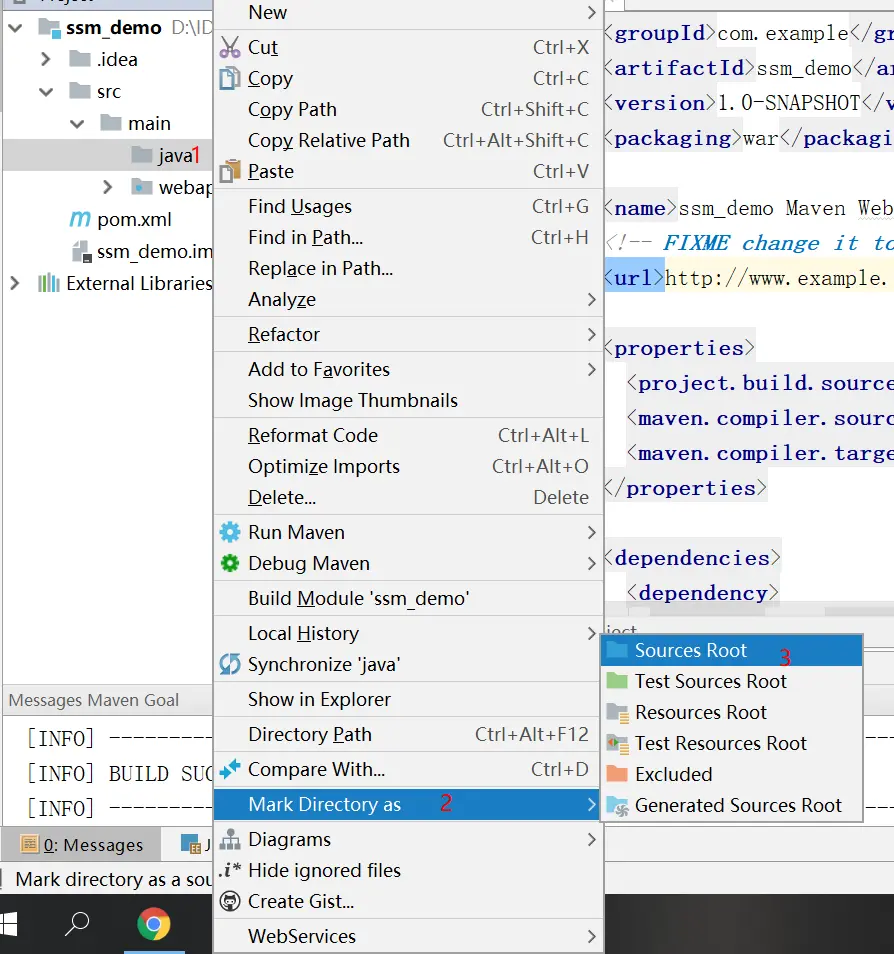Click the groupId com.example line
894x954 pixels.
[749, 33]
